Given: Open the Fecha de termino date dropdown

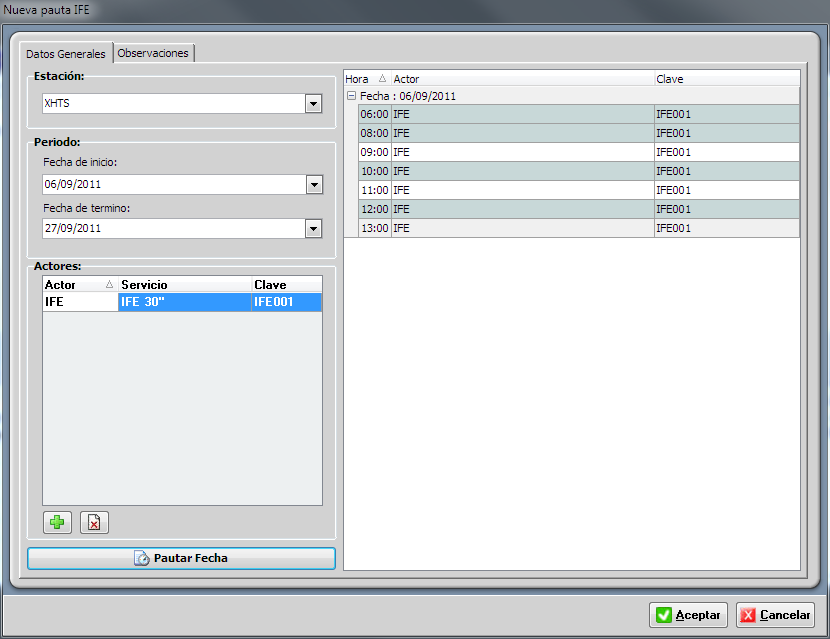Looking at the screenshot, I should (x=313, y=228).
